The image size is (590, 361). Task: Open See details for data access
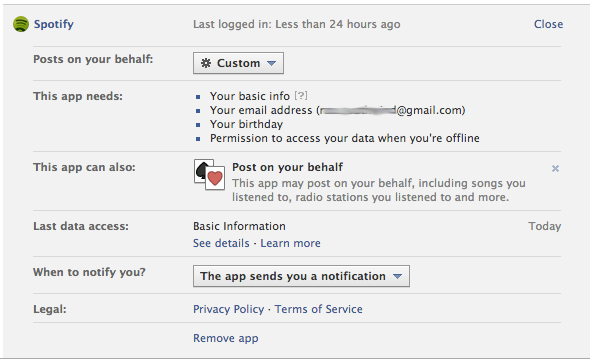[221, 243]
